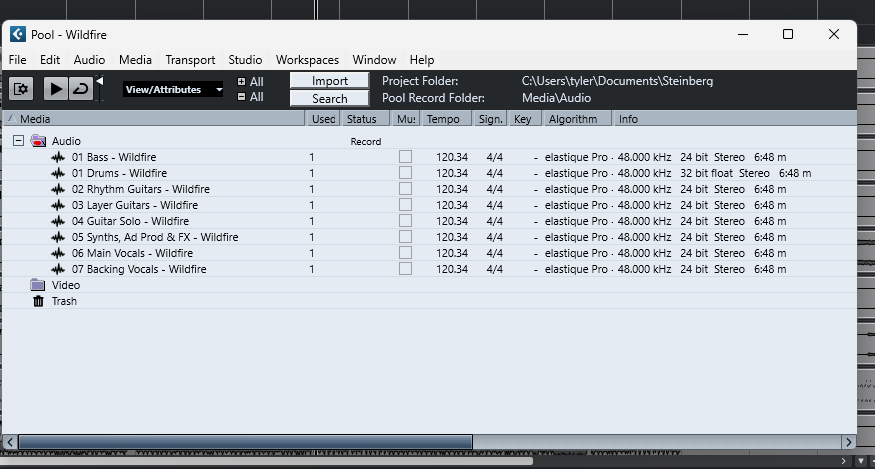Select the 06 Main Vocals - Wildfire file name
The height and width of the screenshot is (469, 875).
pyautogui.click(x=132, y=253)
